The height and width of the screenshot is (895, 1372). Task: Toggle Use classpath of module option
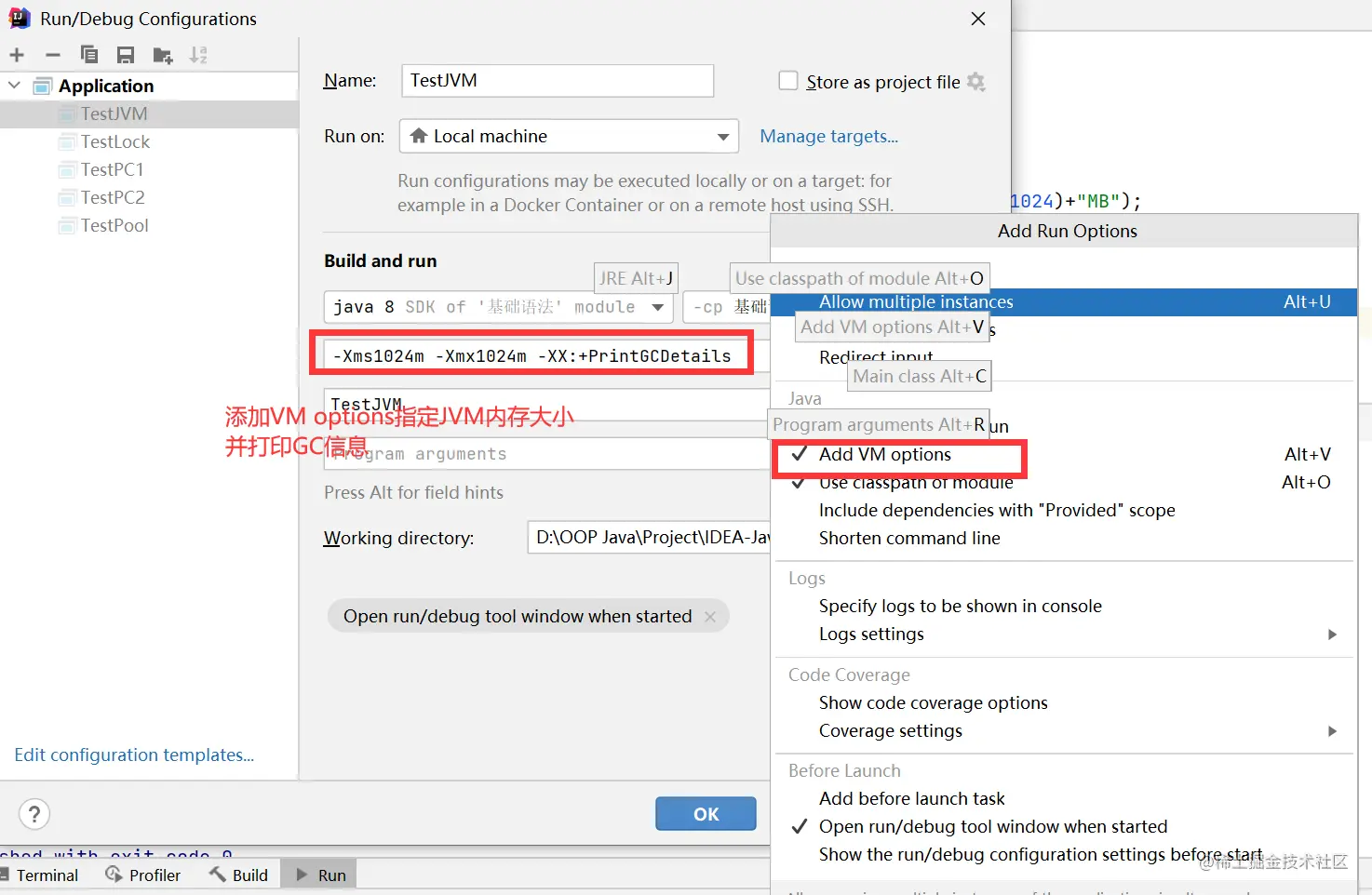tap(1064, 482)
